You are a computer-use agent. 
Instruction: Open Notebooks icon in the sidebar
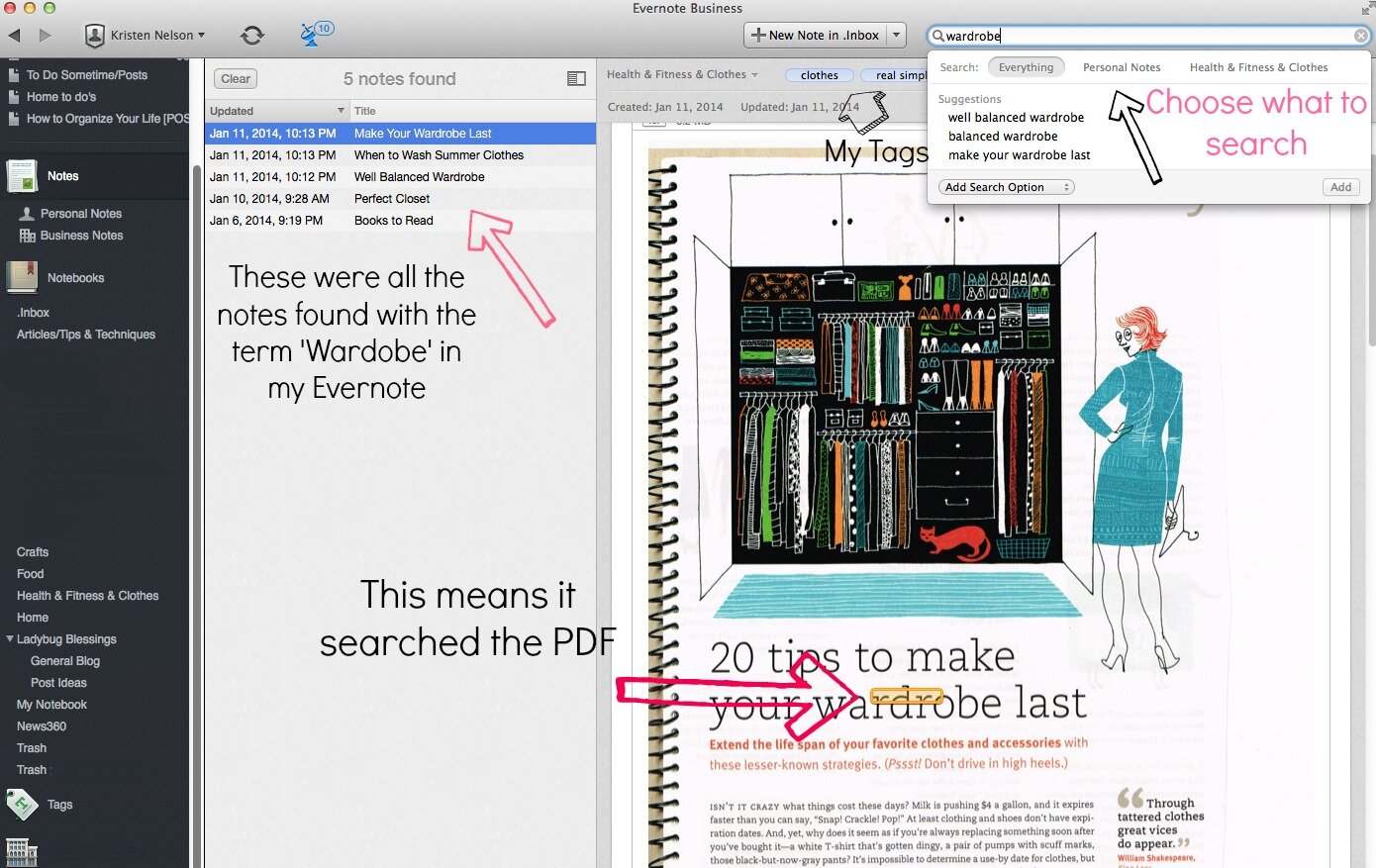click(x=22, y=278)
